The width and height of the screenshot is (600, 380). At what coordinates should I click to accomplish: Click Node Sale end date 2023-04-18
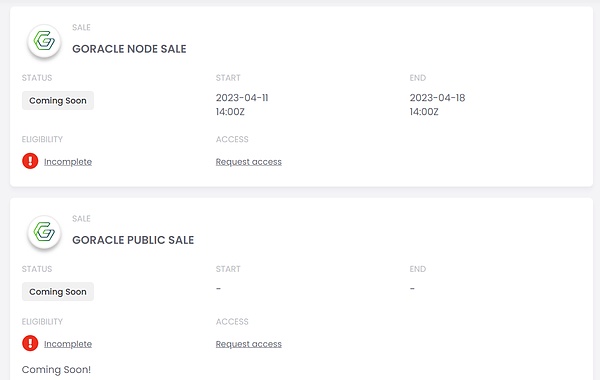tap(437, 98)
